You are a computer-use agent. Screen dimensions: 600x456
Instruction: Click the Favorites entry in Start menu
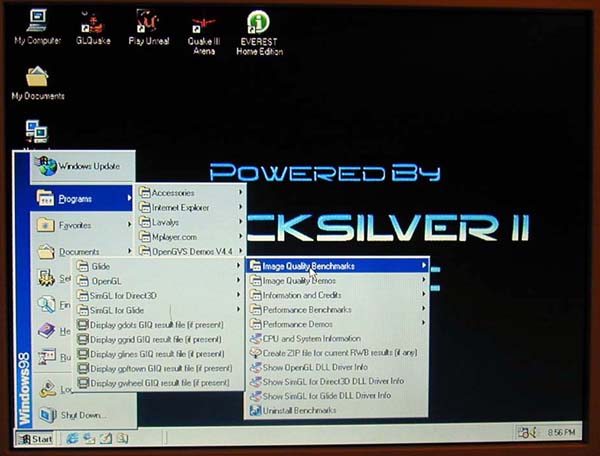82,225
